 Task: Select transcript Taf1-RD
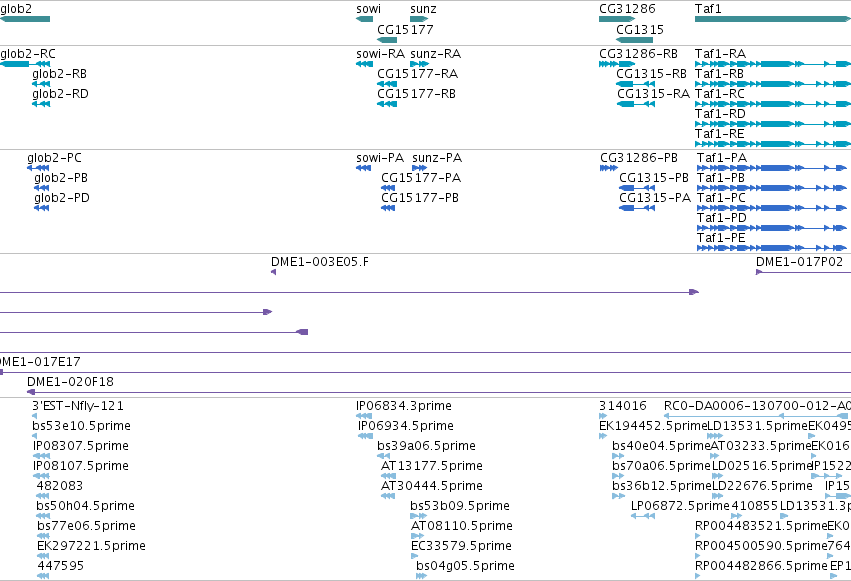pos(773,124)
